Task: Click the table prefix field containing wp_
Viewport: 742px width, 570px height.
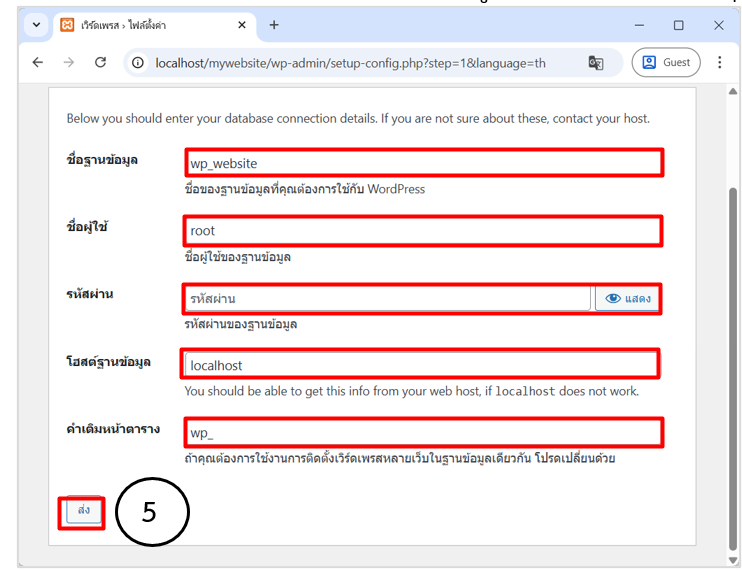Action: [x=423, y=433]
